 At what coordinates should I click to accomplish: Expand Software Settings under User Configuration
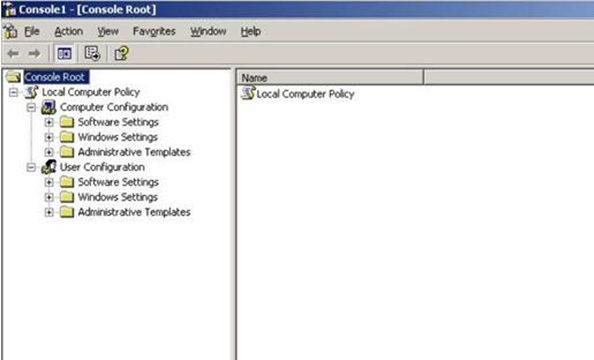pos(49,182)
